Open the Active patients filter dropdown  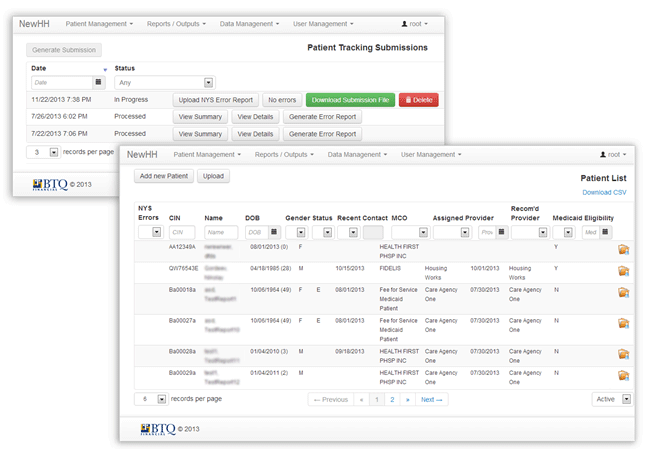(626, 399)
